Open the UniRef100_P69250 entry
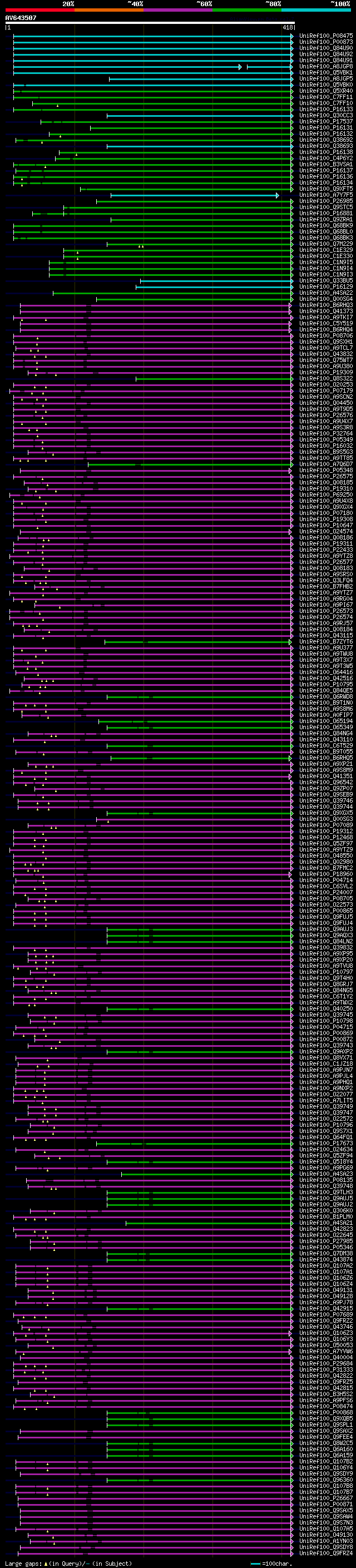This screenshot has height=1568, width=356. [x=325, y=495]
